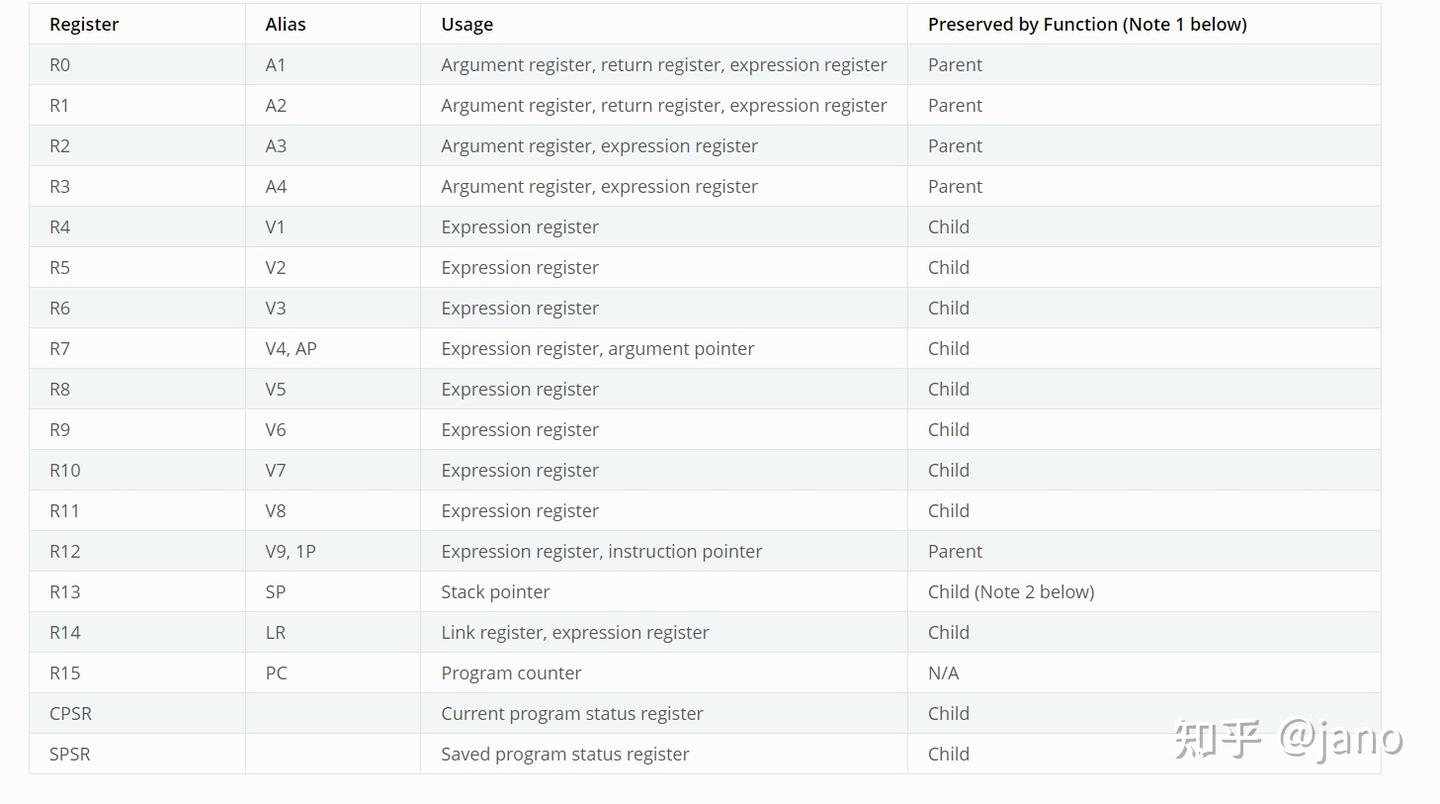Image resolution: width=1440 pixels, height=804 pixels.
Task: Click the Link register, expression register cell
Action: click(575, 633)
